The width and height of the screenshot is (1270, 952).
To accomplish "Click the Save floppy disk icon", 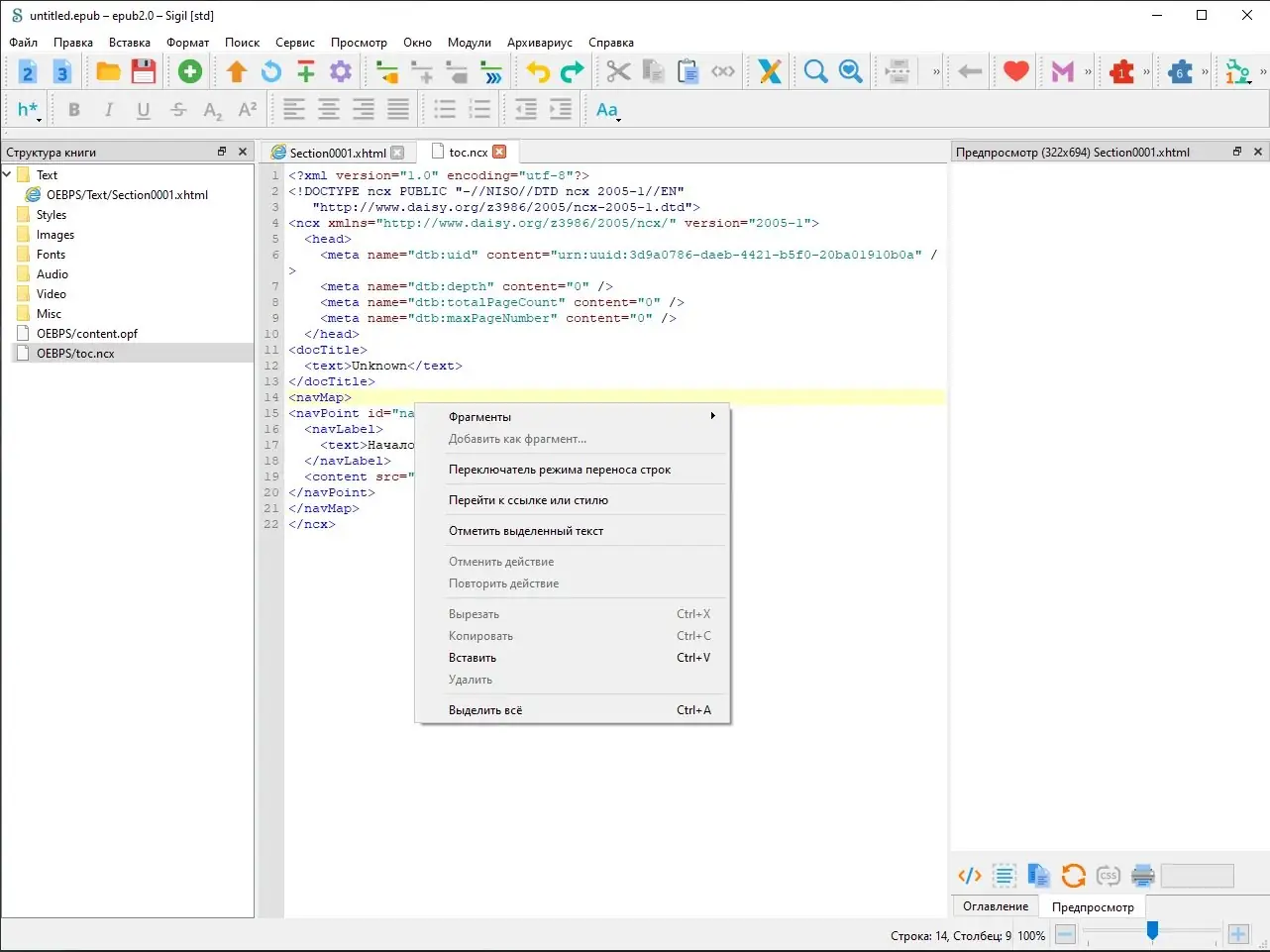I will 144,71.
